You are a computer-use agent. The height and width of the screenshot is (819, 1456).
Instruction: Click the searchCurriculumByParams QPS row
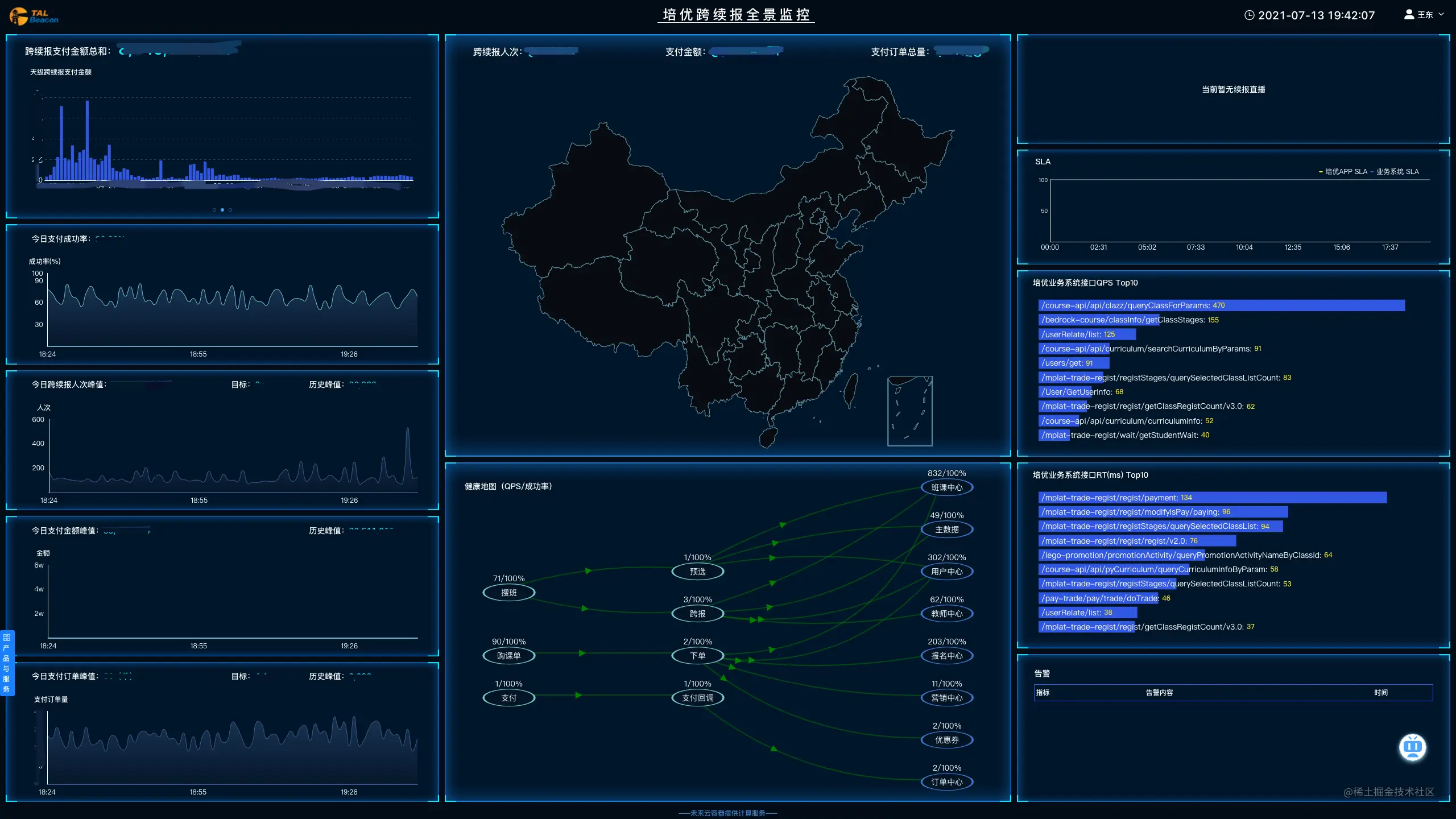click(1150, 349)
